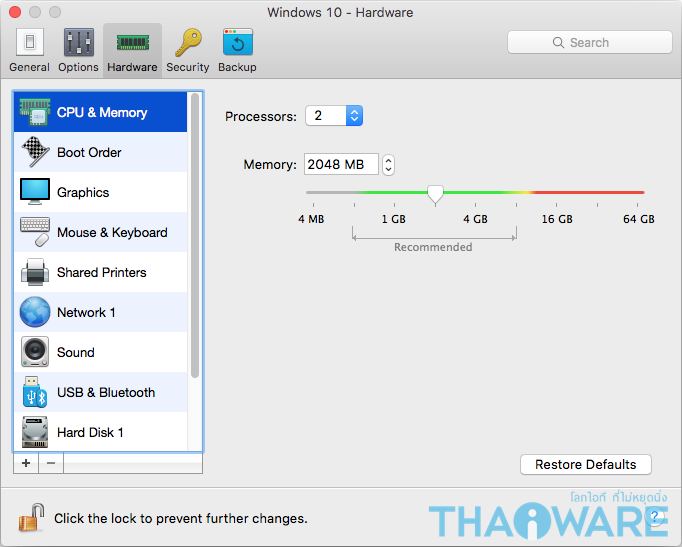The width and height of the screenshot is (682, 547).
Task: Click the Memory value stepper arrows
Action: (388, 165)
